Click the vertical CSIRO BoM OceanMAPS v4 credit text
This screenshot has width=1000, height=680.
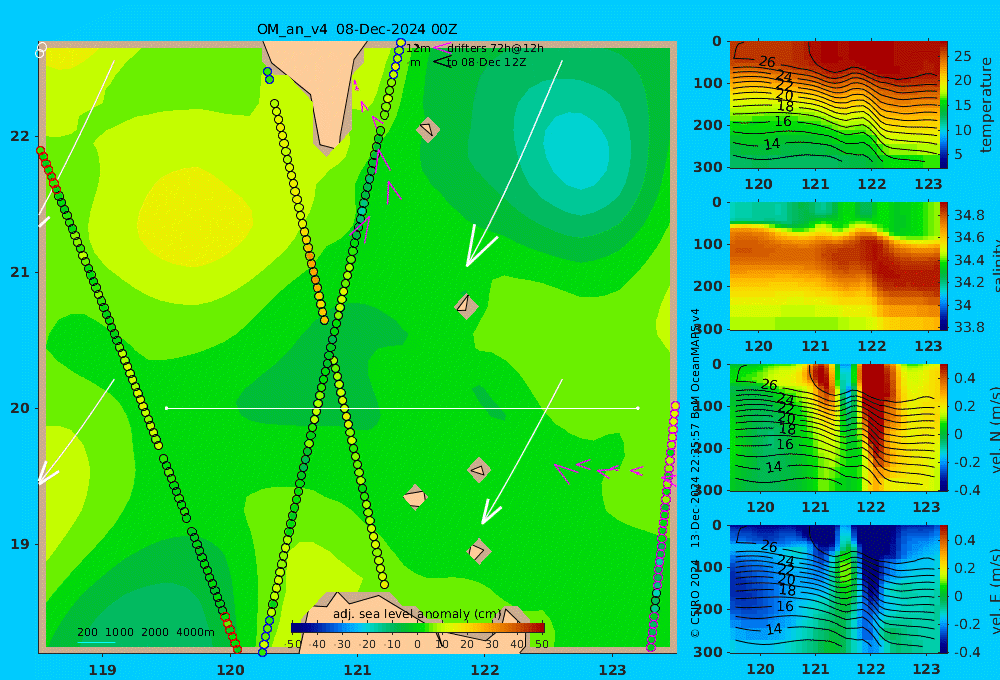pos(695,473)
